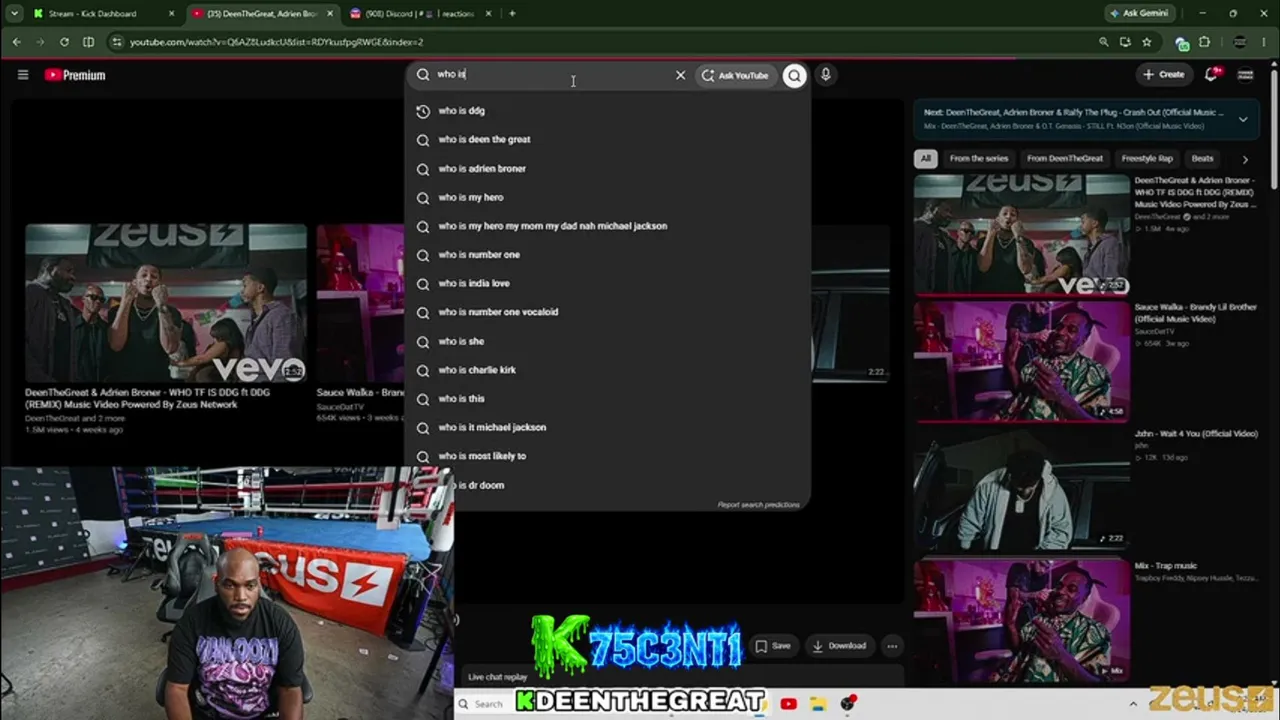Select the 'michael jackson' hero mom dad suggestion
Image resolution: width=1280 pixels, height=720 pixels.
click(x=608, y=226)
